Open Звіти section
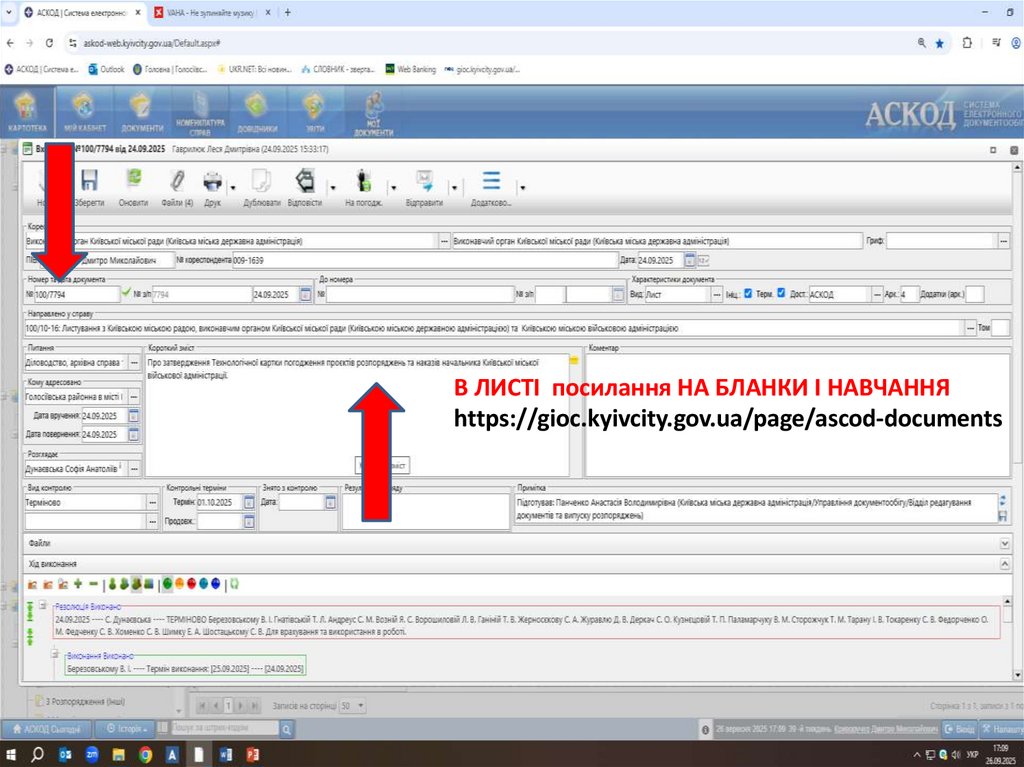Viewport: 1024px width, 767px height. click(x=315, y=112)
